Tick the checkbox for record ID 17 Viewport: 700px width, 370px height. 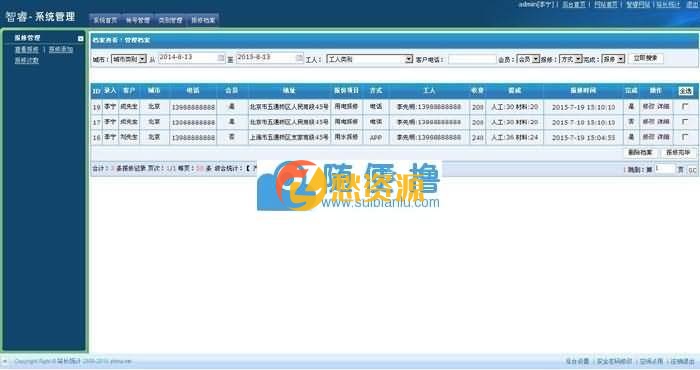click(x=685, y=122)
